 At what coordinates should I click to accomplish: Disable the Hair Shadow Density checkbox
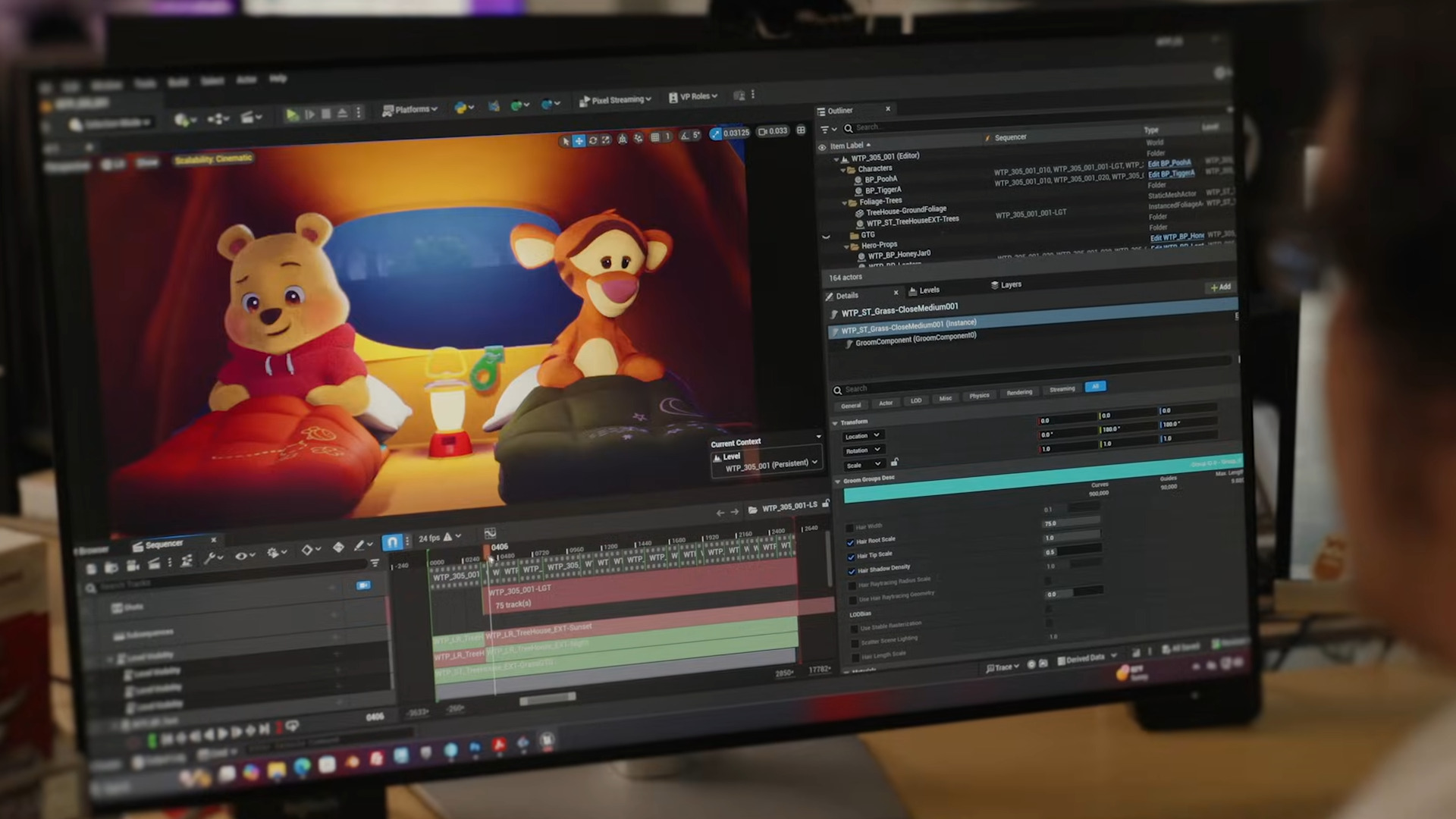[852, 570]
